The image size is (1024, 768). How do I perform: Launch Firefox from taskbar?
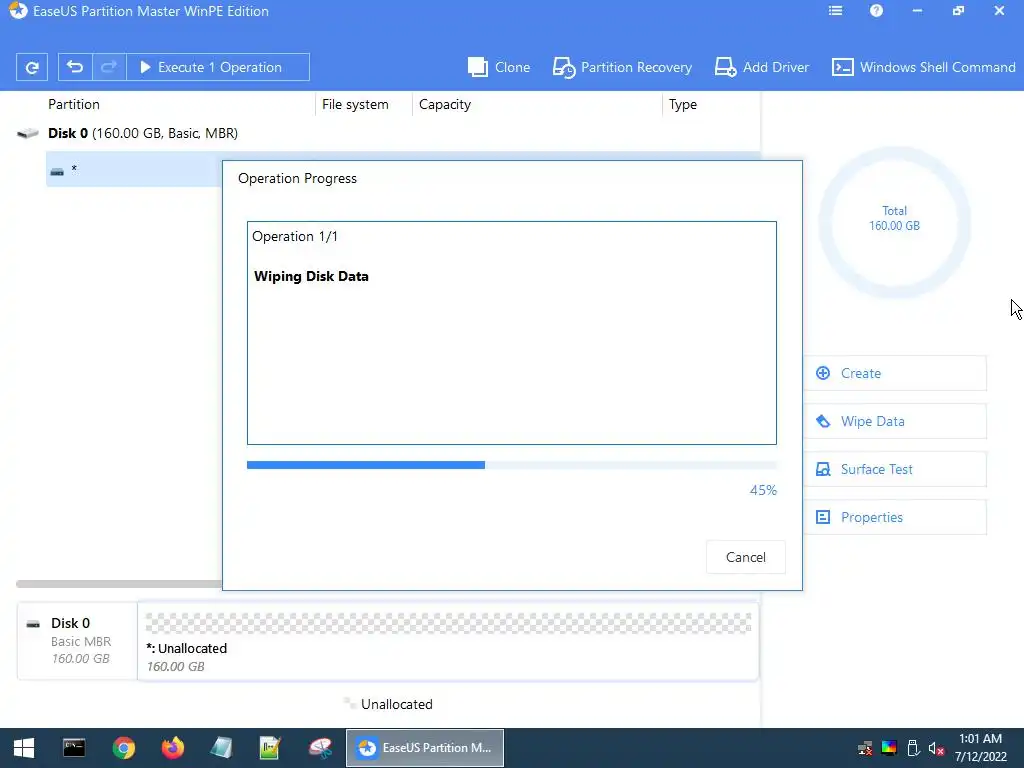pyautogui.click(x=172, y=748)
